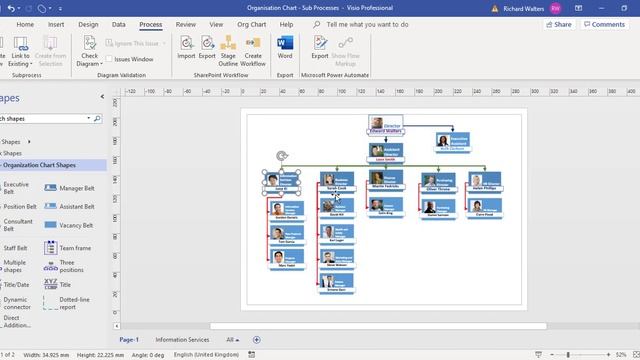Click the horizontal scrollbar left arrow
The width and height of the screenshot is (640, 360).
117,326
